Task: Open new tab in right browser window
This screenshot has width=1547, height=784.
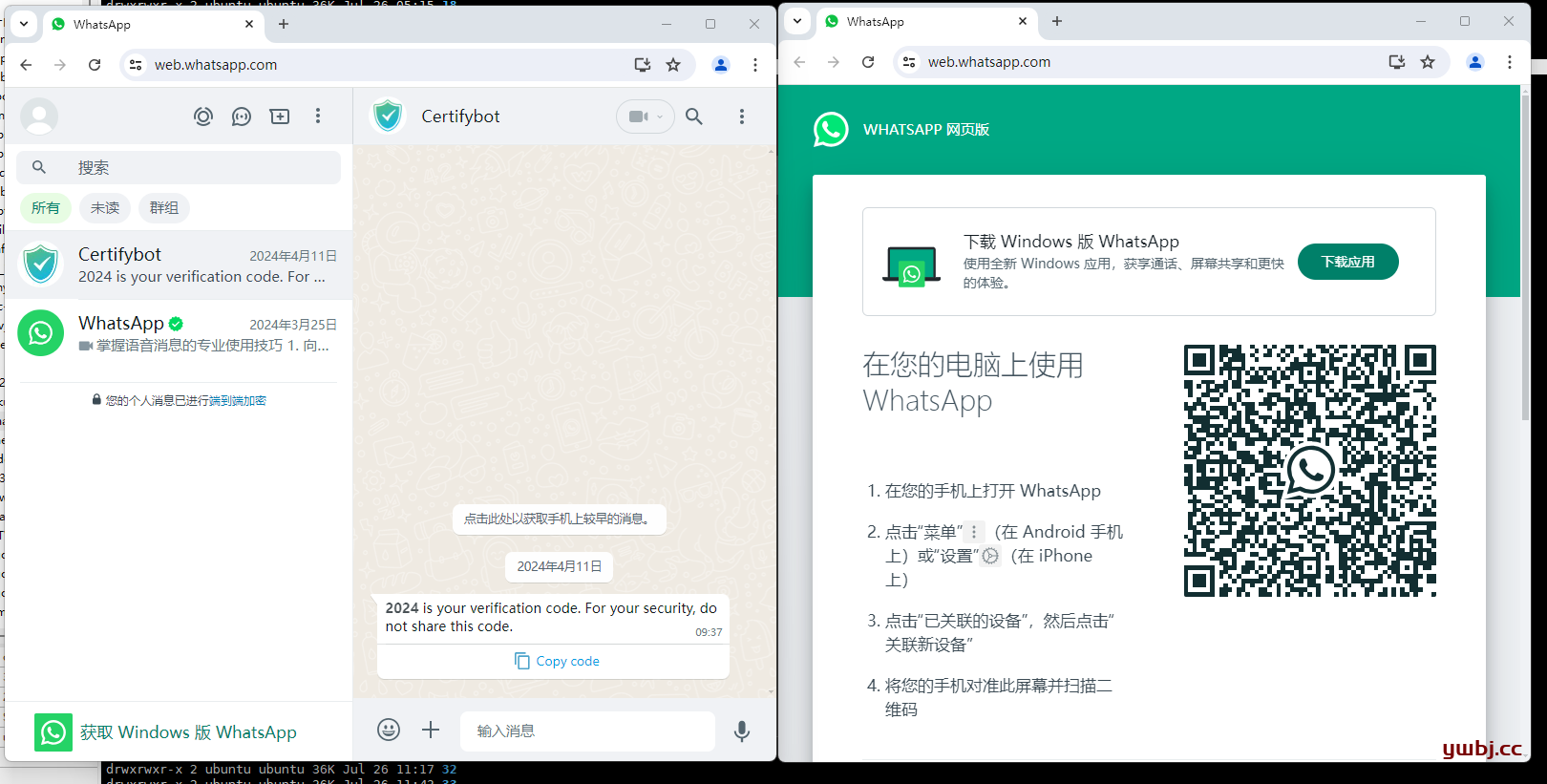Action: 1057,21
